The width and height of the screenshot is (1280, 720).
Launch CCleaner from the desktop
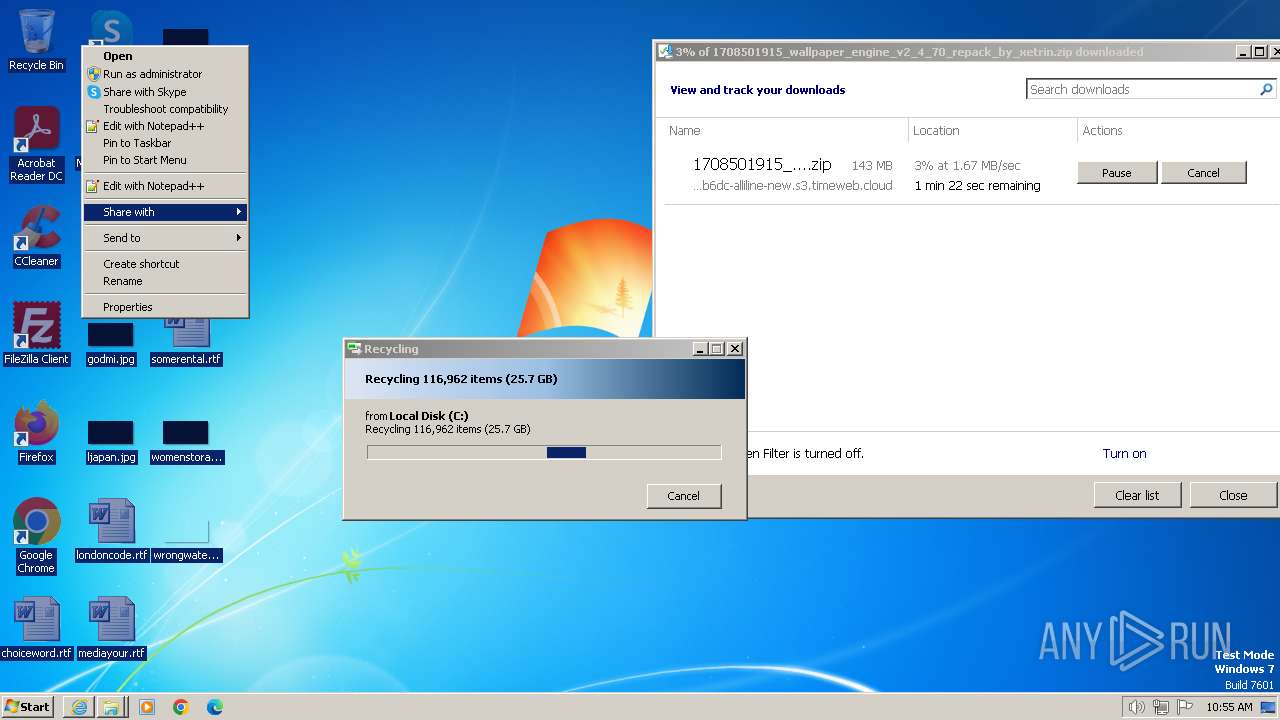(x=36, y=236)
